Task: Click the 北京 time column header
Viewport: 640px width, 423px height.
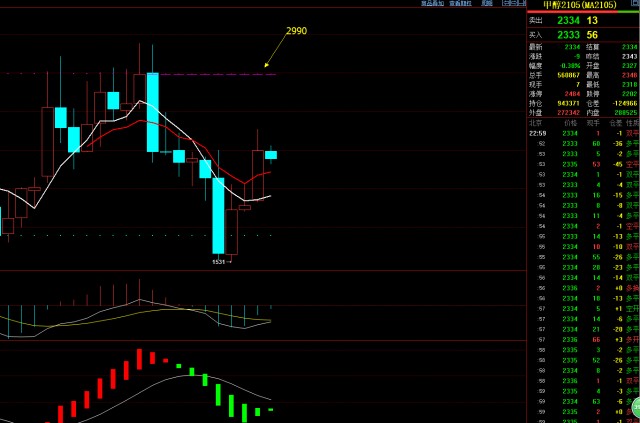Action: (536, 122)
